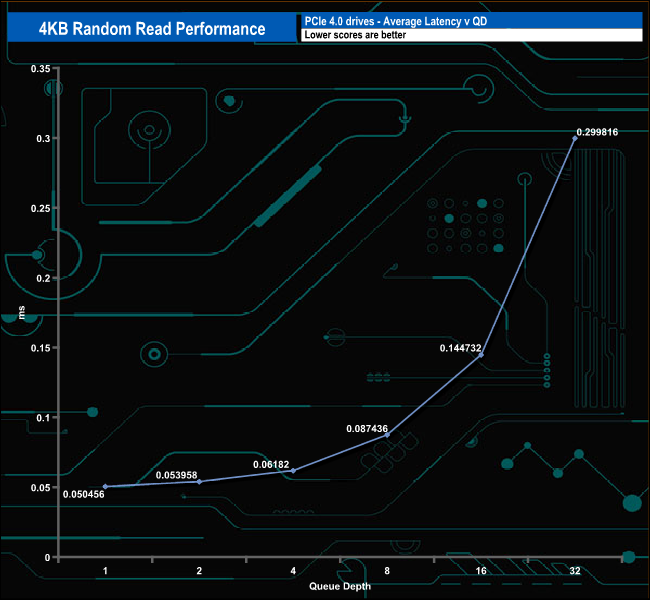Click the PCIe 4.0 drives subtitle bar
The image size is (650, 600).
pos(472,21)
